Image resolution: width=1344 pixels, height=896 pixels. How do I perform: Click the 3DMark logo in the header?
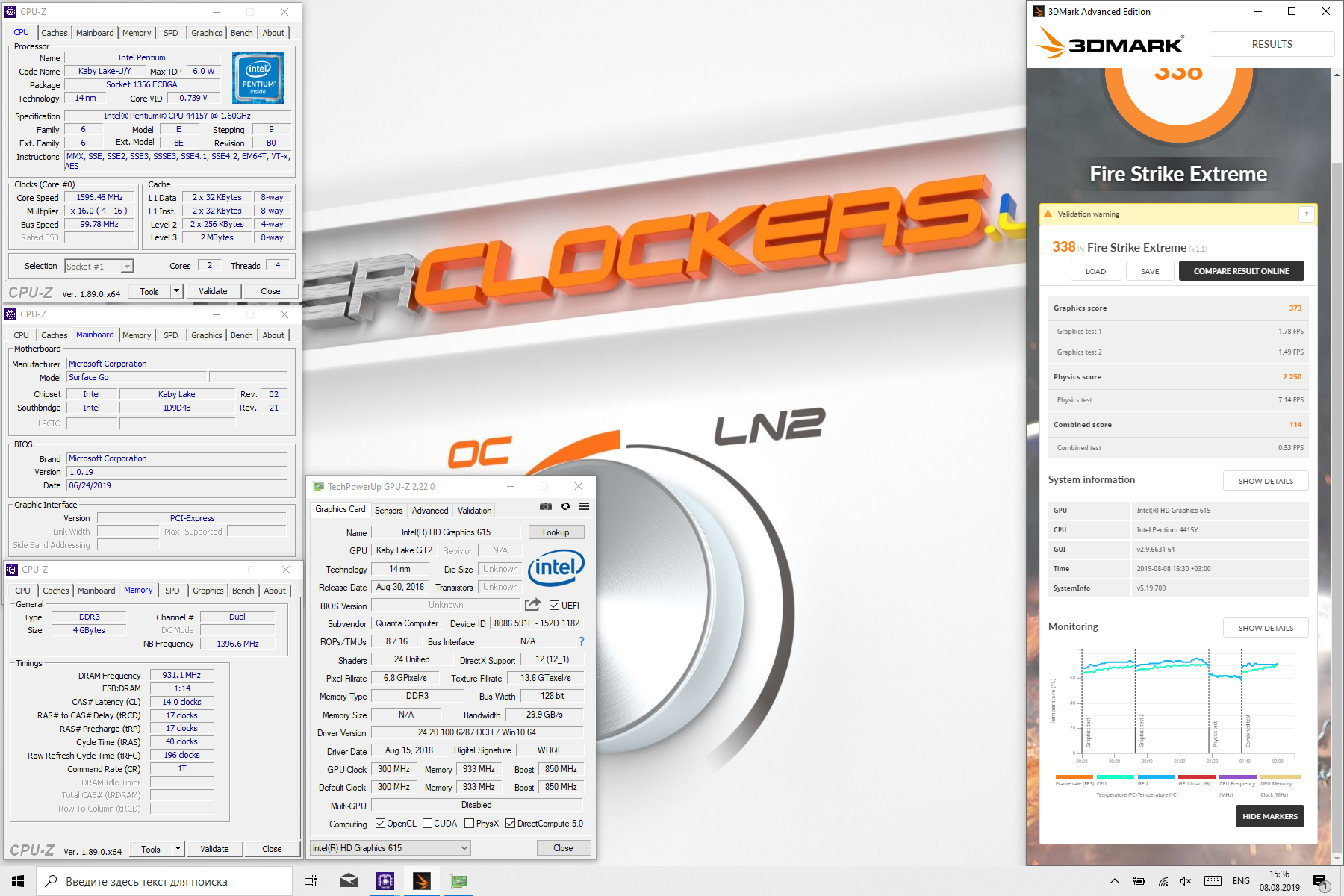[x=1110, y=43]
